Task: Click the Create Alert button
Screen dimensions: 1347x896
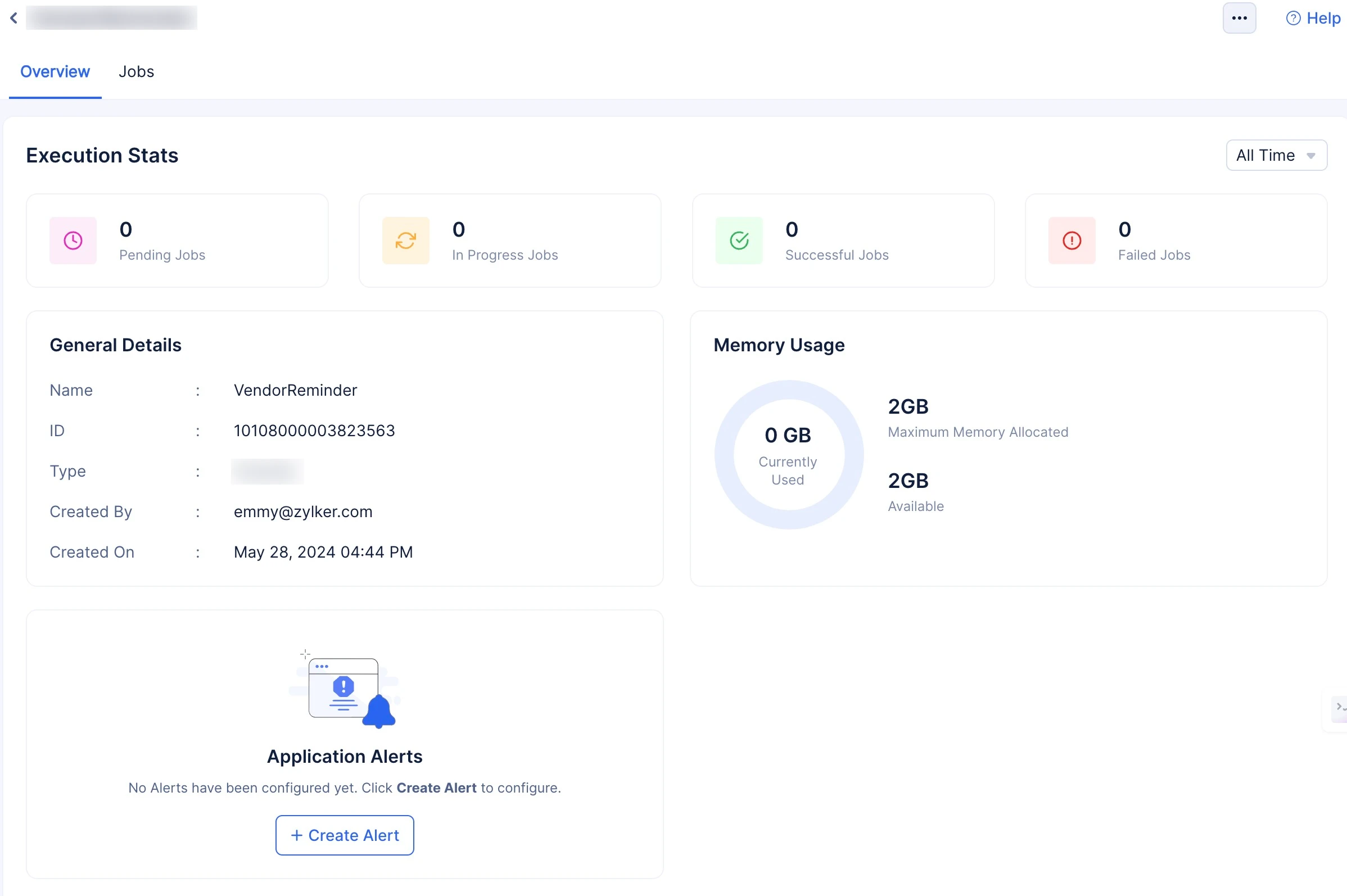Action: pos(345,835)
